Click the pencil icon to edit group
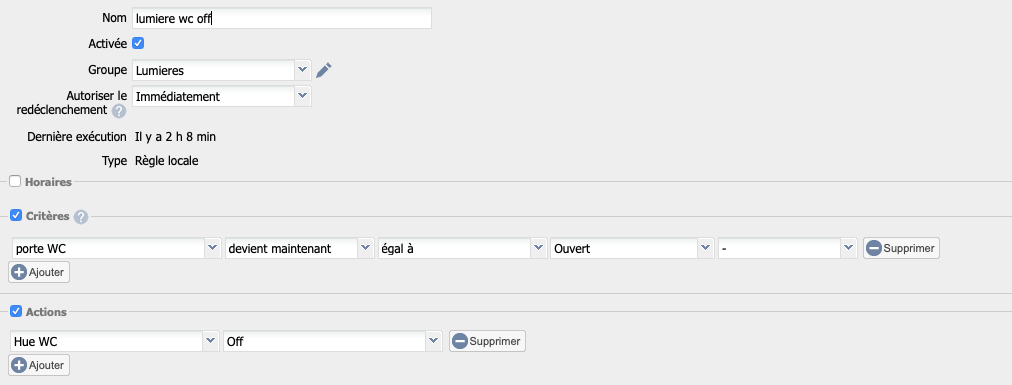Screen dimensions: 1012x385 pyautogui.click(x=323, y=70)
